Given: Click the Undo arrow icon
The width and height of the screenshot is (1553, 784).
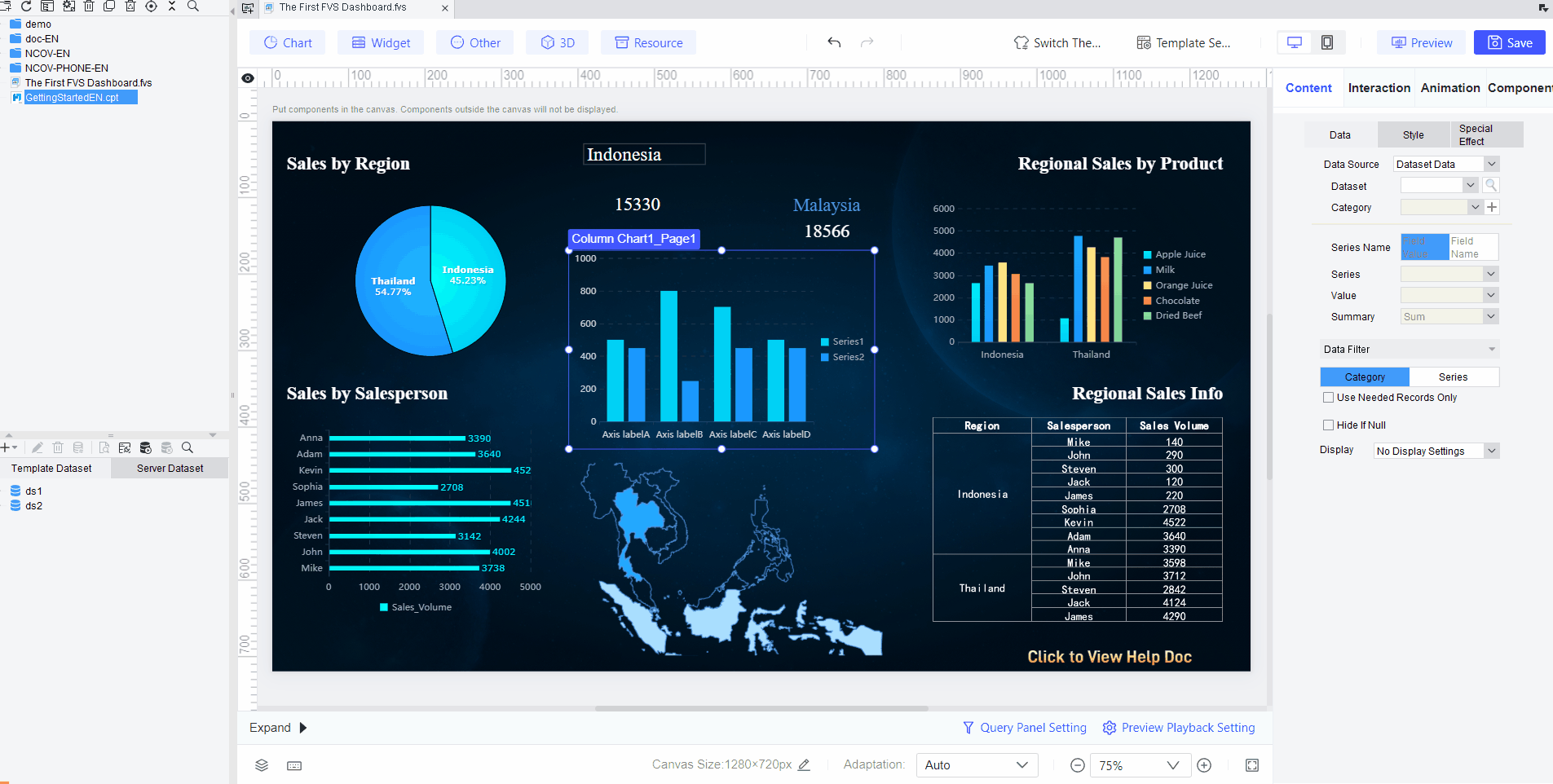Looking at the screenshot, I should (833, 42).
